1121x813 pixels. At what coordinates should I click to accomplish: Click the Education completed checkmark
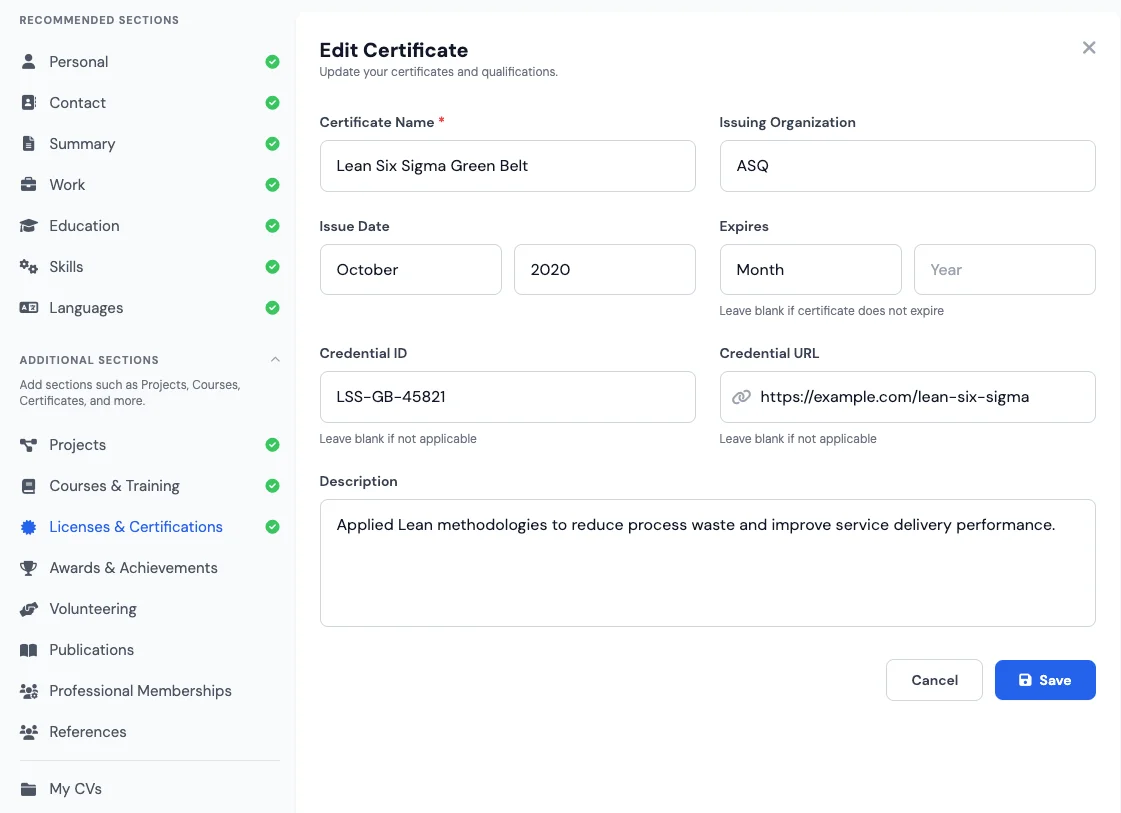(x=272, y=226)
